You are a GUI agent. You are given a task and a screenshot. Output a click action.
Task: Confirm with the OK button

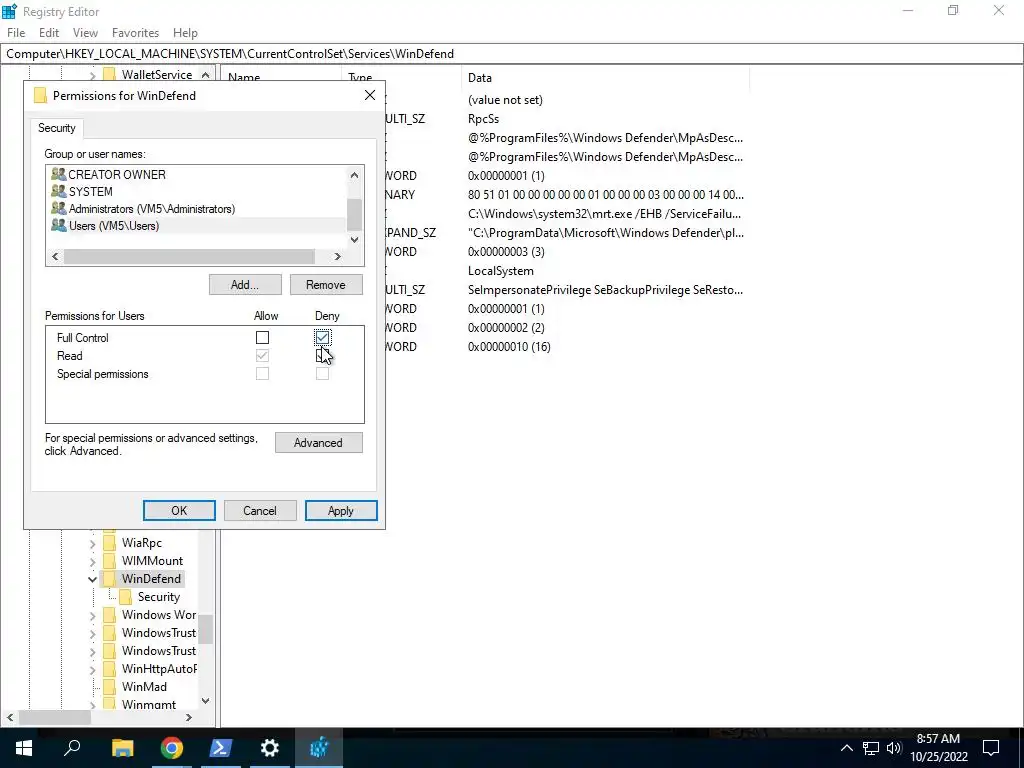coord(179,511)
